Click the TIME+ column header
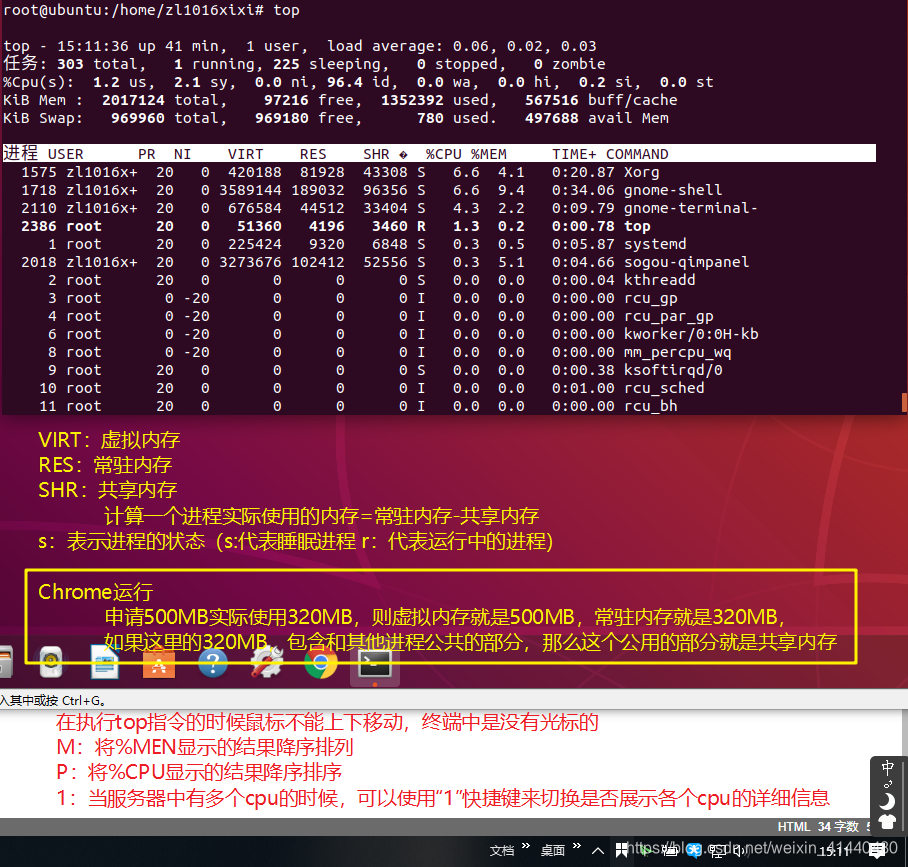The image size is (908, 867). click(574, 154)
